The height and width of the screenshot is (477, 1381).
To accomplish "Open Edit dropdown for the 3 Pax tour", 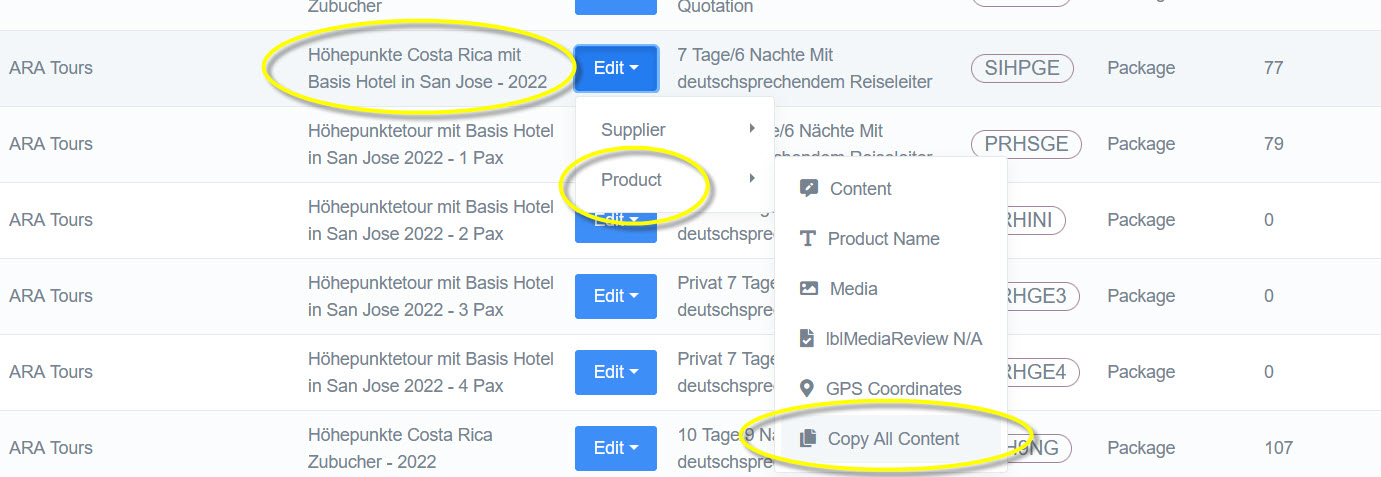I will (616, 296).
